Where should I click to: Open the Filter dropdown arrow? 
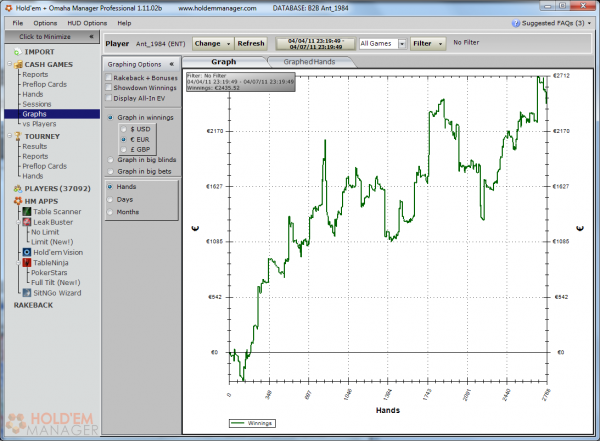[440, 44]
